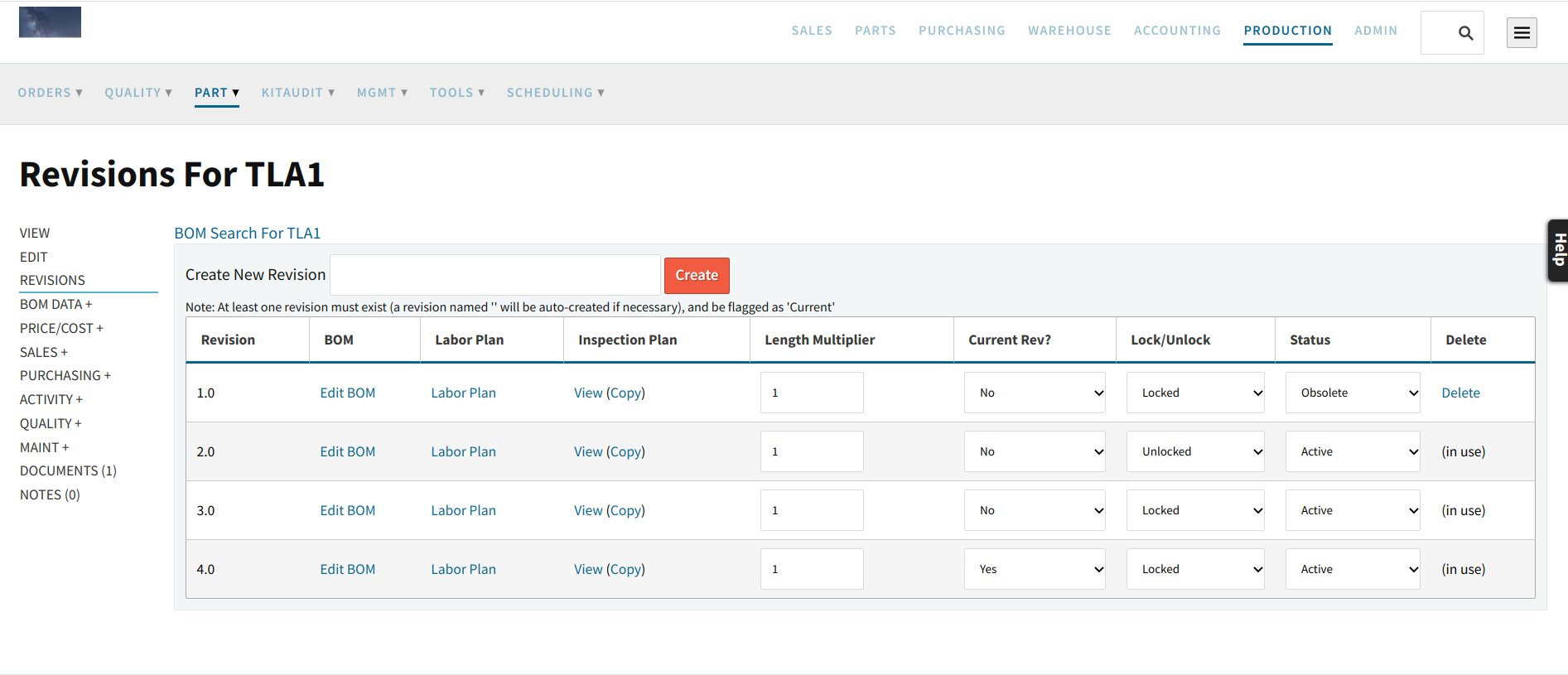The width and height of the screenshot is (1568, 675).
Task: Open Notes (0) in sidebar
Action: click(x=50, y=495)
